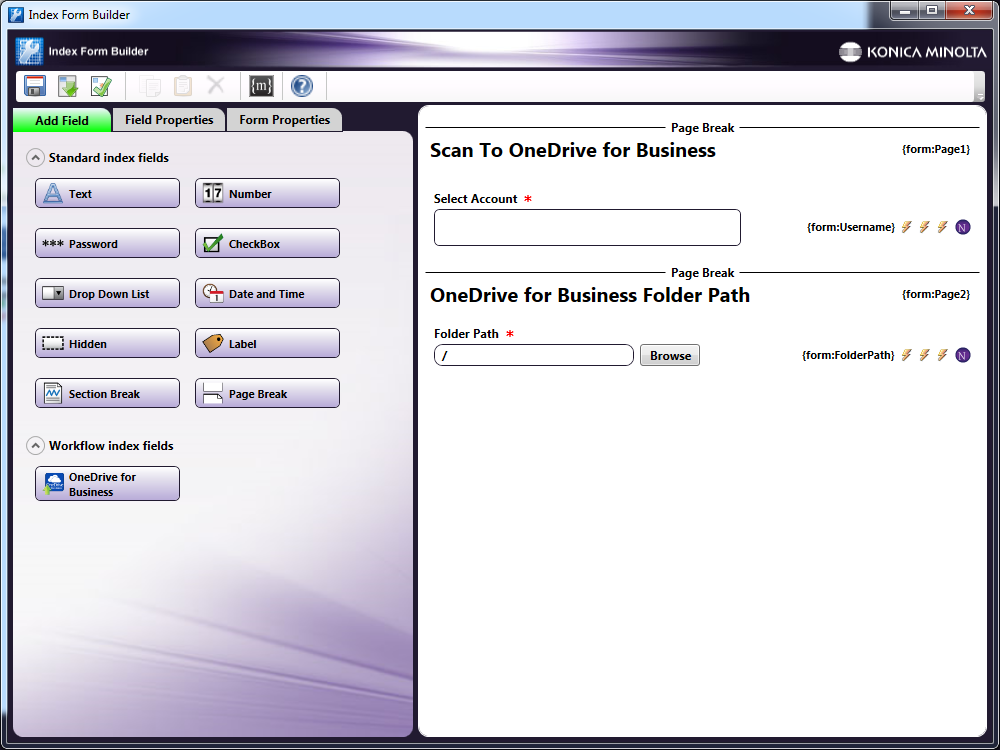Click first lightning bolt beside {form:FolderPath}
The image size is (1000, 750).
tap(906, 355)
